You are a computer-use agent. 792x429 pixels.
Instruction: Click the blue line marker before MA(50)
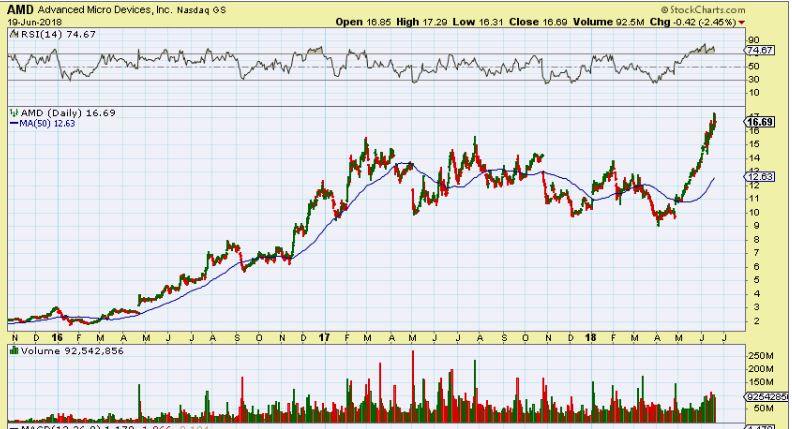14,123
